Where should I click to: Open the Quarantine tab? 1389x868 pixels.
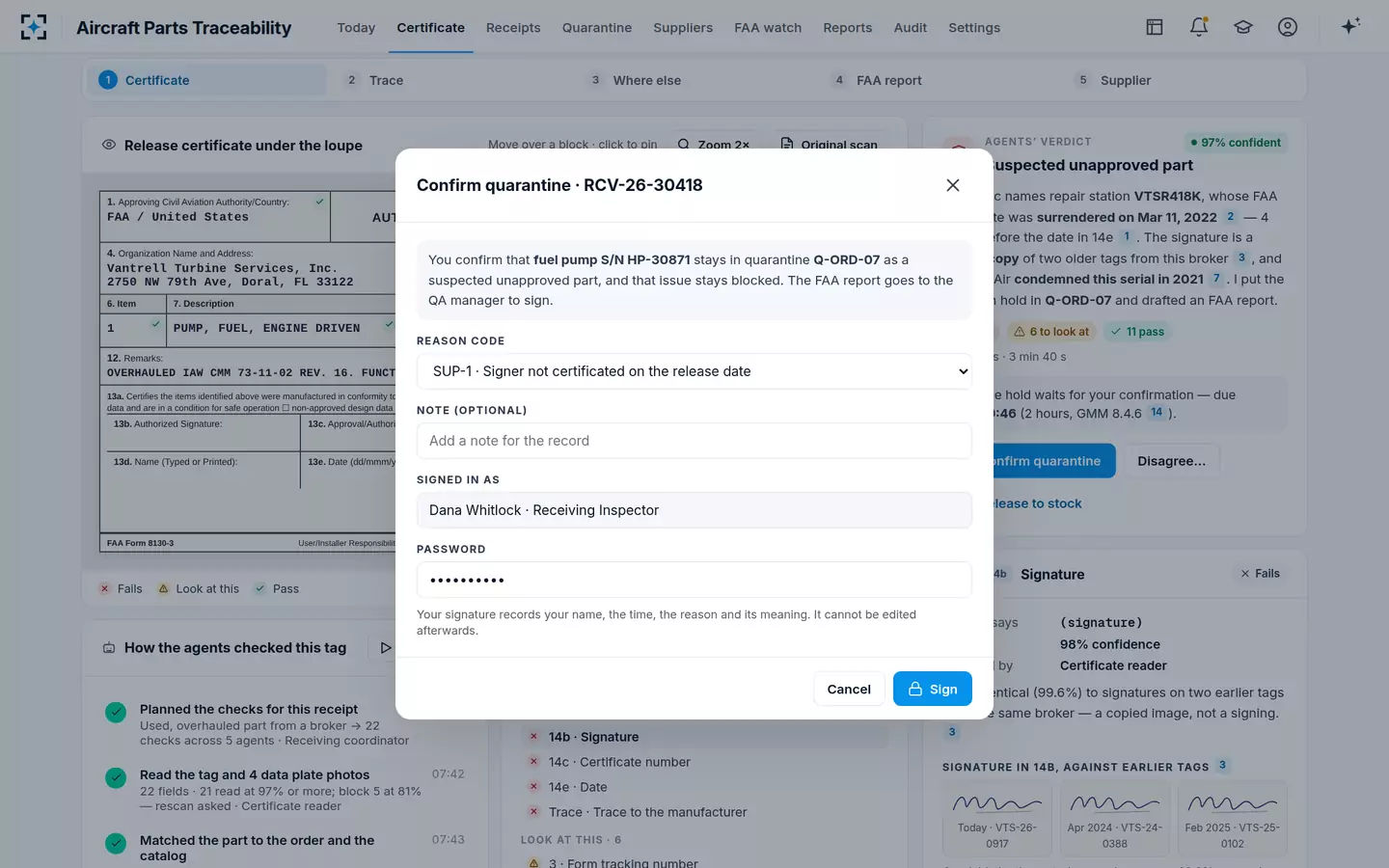tap(597, 28)
